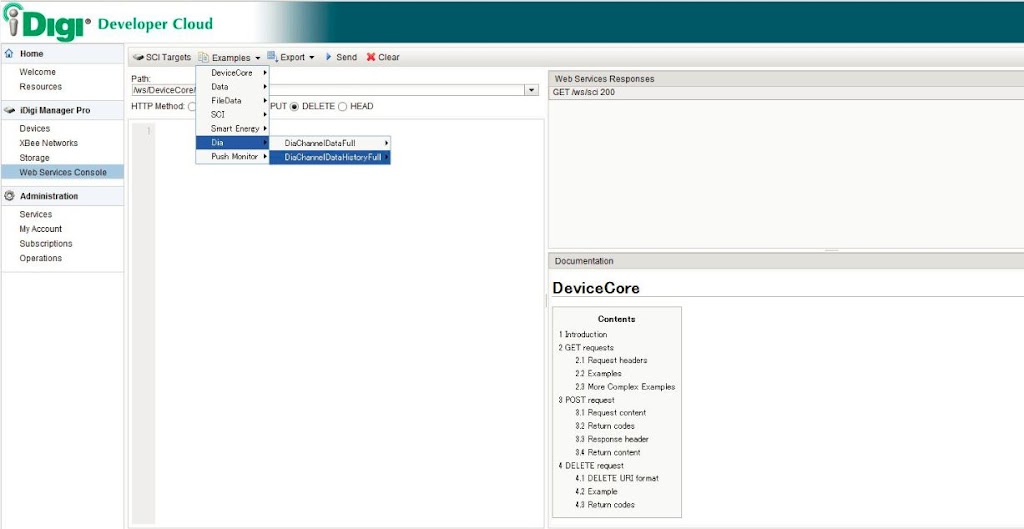The height and width of the screenshot is (529, 1024).
Task: Go to Devices in sidebar
Action: [x=35, y=129]
